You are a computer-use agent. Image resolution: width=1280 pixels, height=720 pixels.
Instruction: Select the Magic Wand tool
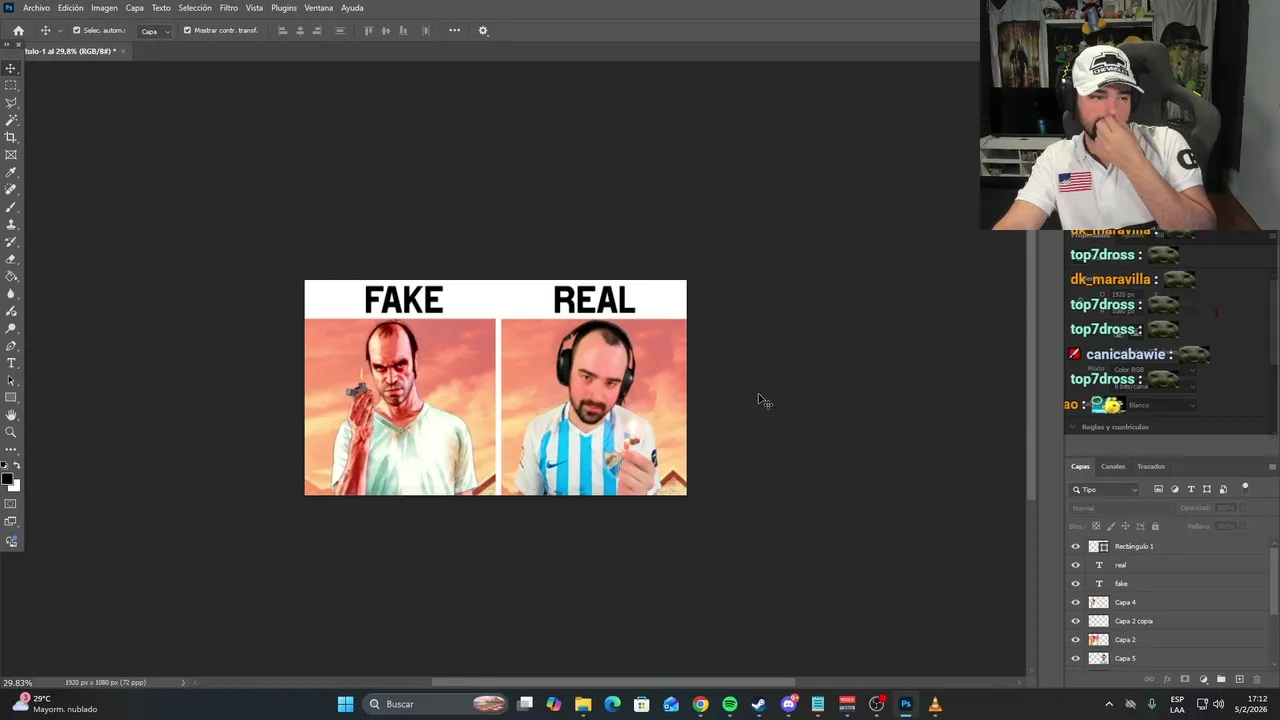(x=11, y=120)
